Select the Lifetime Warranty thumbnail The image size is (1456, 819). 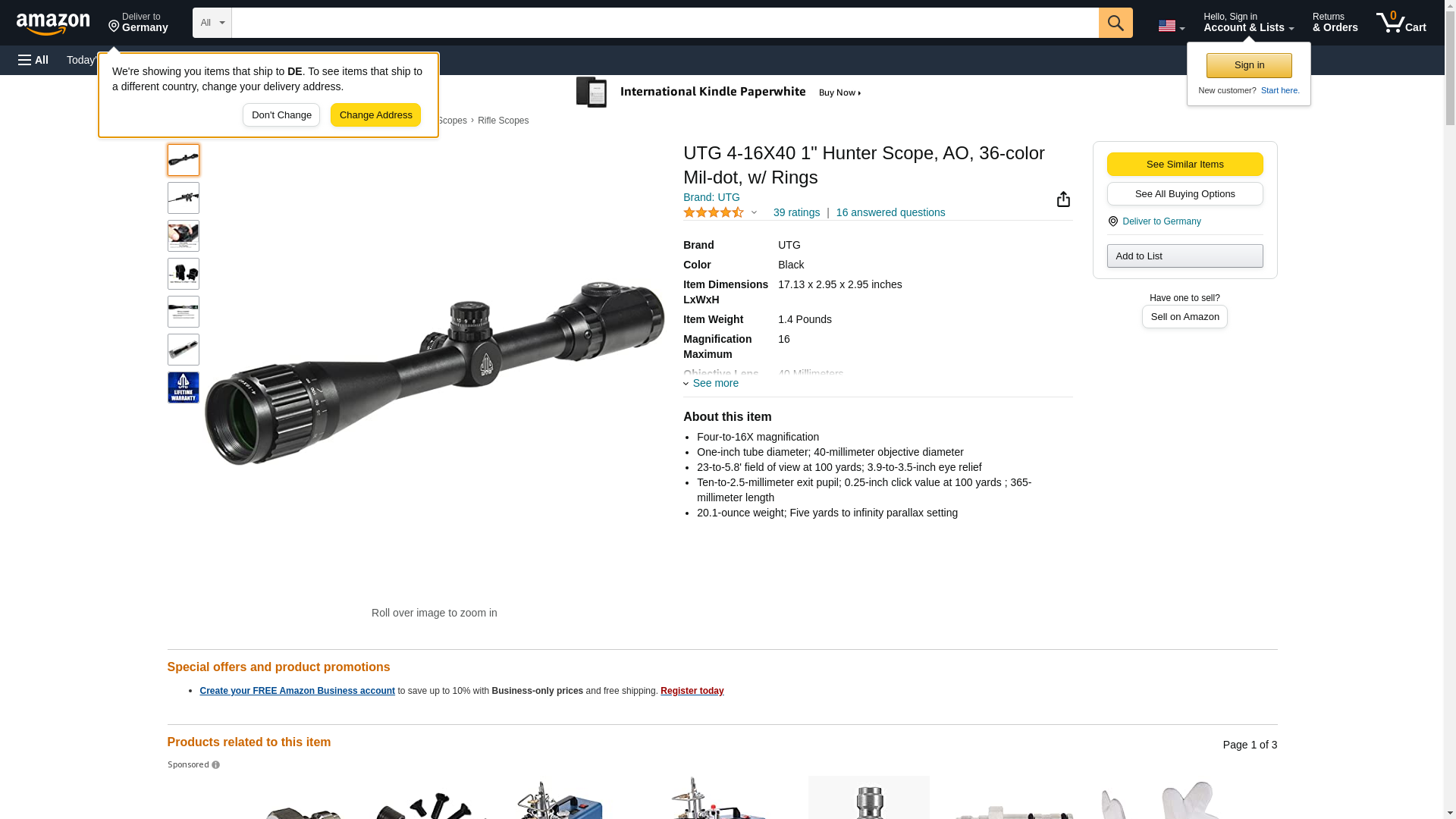click(184, 388)
